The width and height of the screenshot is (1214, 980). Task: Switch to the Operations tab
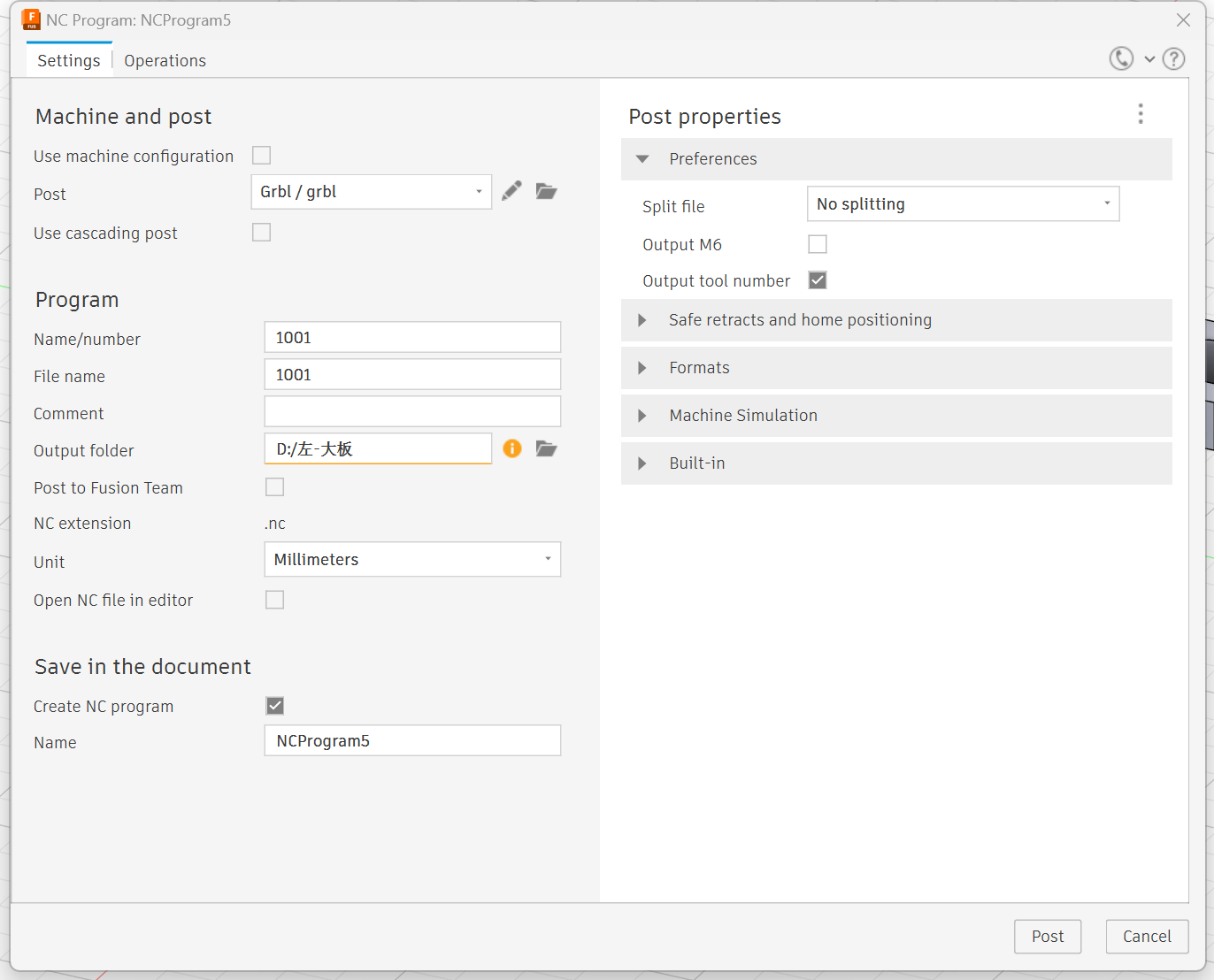165,60
